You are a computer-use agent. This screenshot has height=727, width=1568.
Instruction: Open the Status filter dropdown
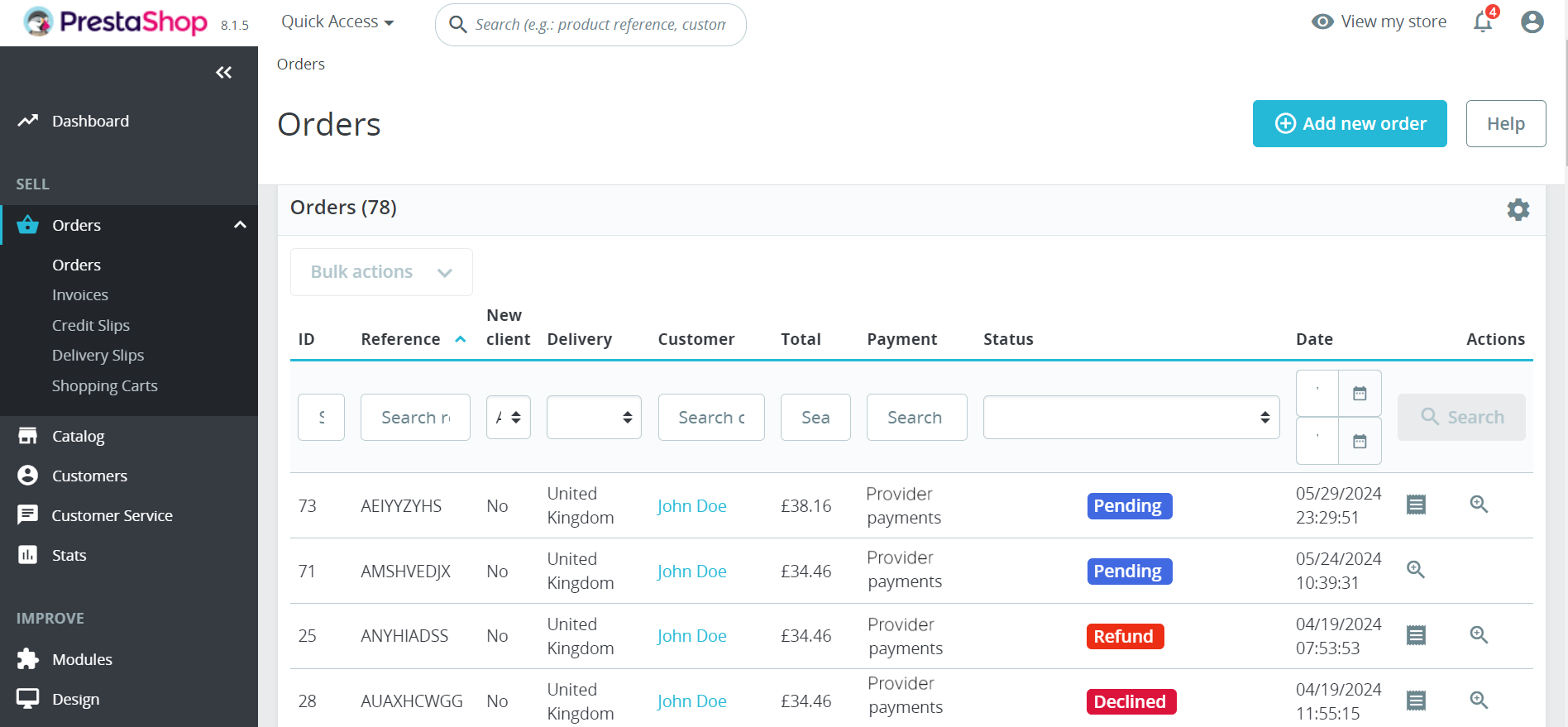[1131, 418]
